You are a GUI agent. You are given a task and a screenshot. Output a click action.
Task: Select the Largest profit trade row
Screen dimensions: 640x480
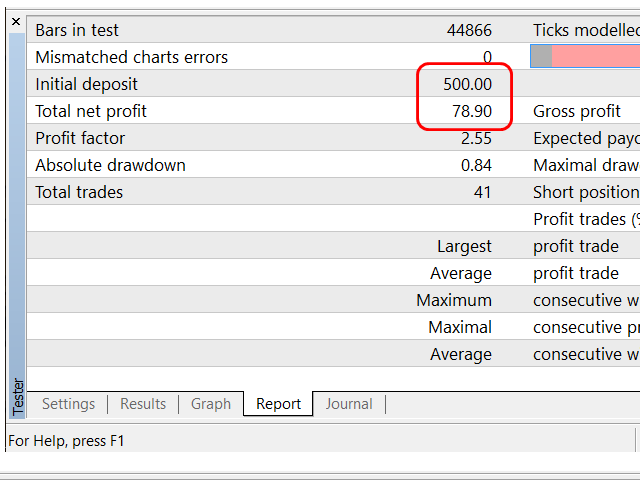pos(575,246)
